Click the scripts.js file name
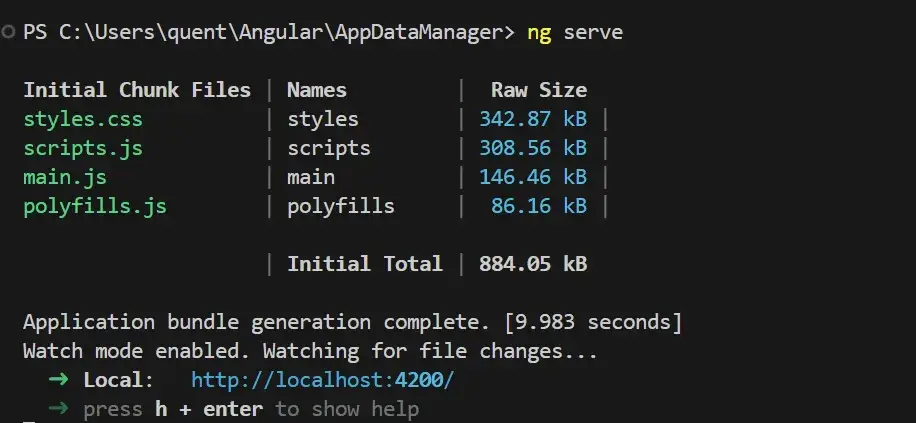916x423 pixels. (x=83, y=148)
